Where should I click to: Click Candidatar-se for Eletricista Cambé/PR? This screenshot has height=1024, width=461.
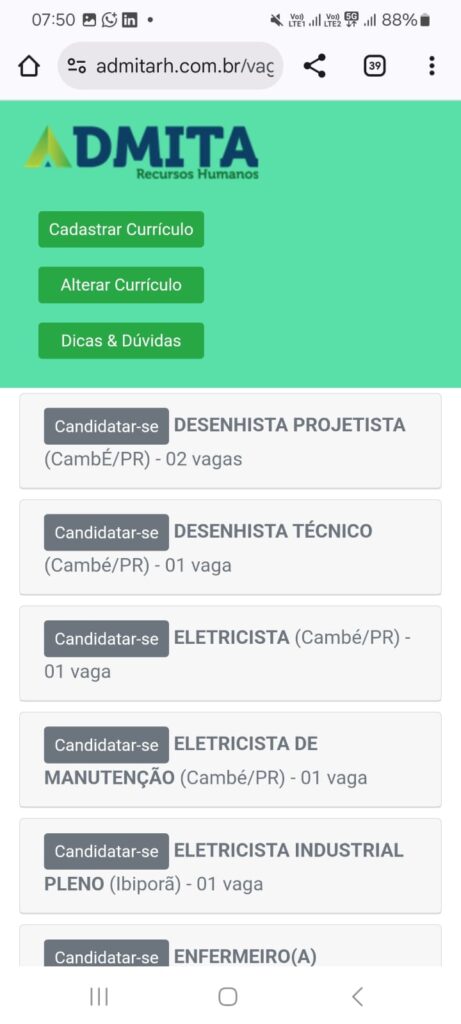[x=106, y=639]
